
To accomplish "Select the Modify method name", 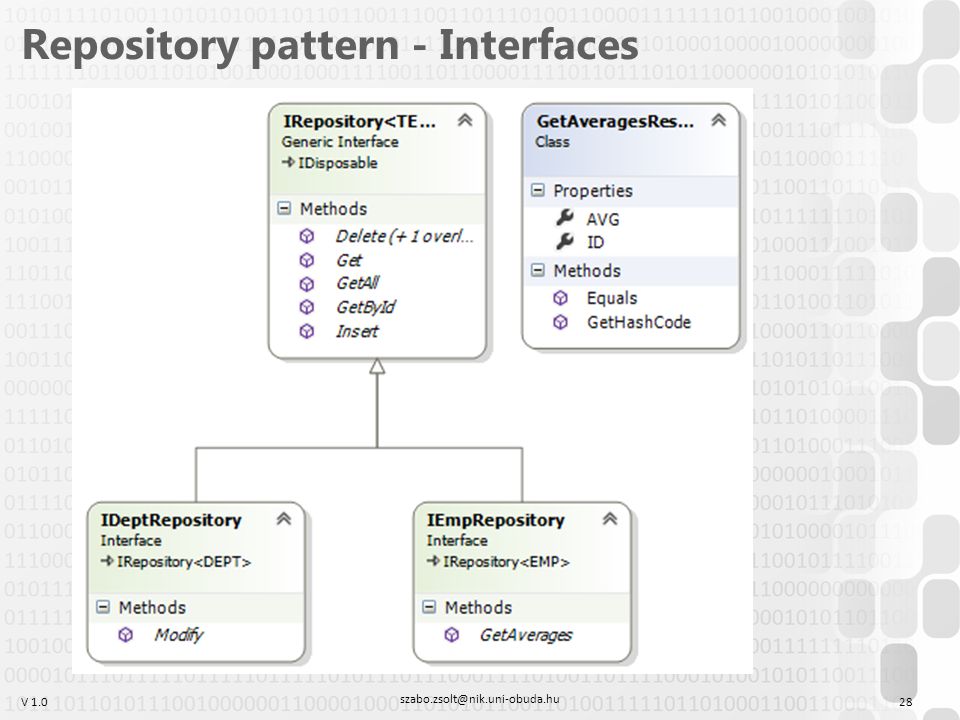I will pyautogui.click(x=179, y=635).
